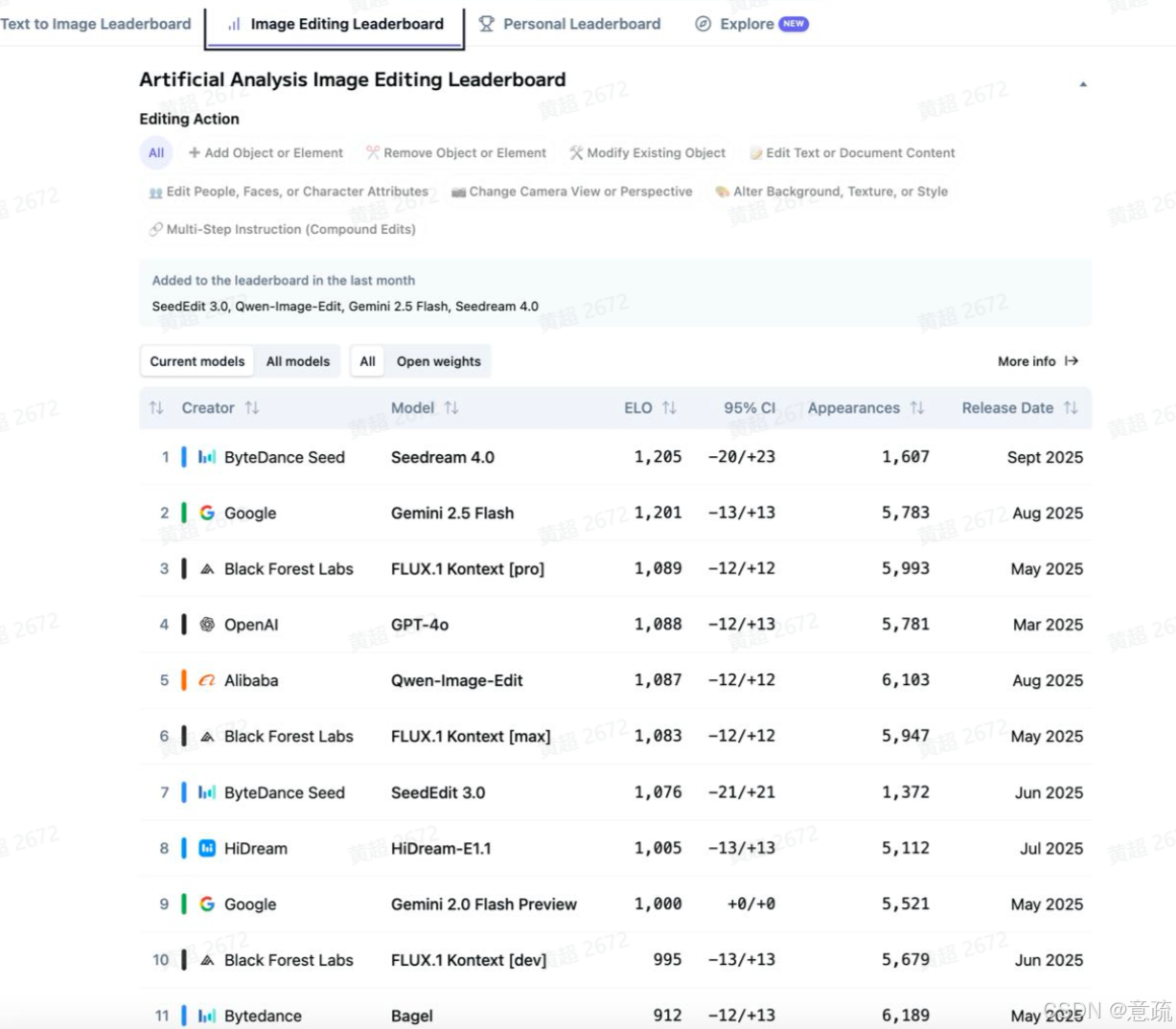This screenshot has width=1176, height=1029.
Task: Click the Bagel model name
Action: point(412,1016)
